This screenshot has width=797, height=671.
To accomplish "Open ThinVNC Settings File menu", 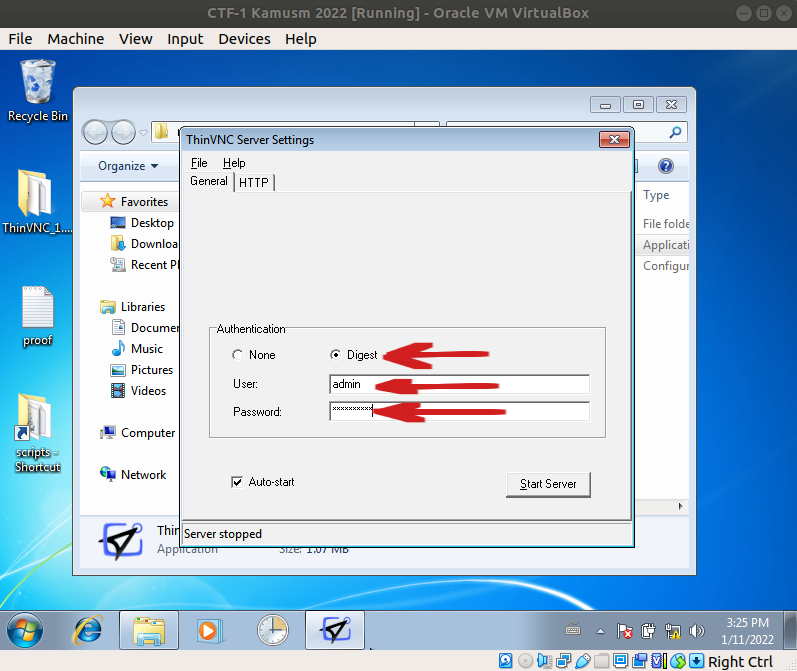I will (x=199, y=163).
